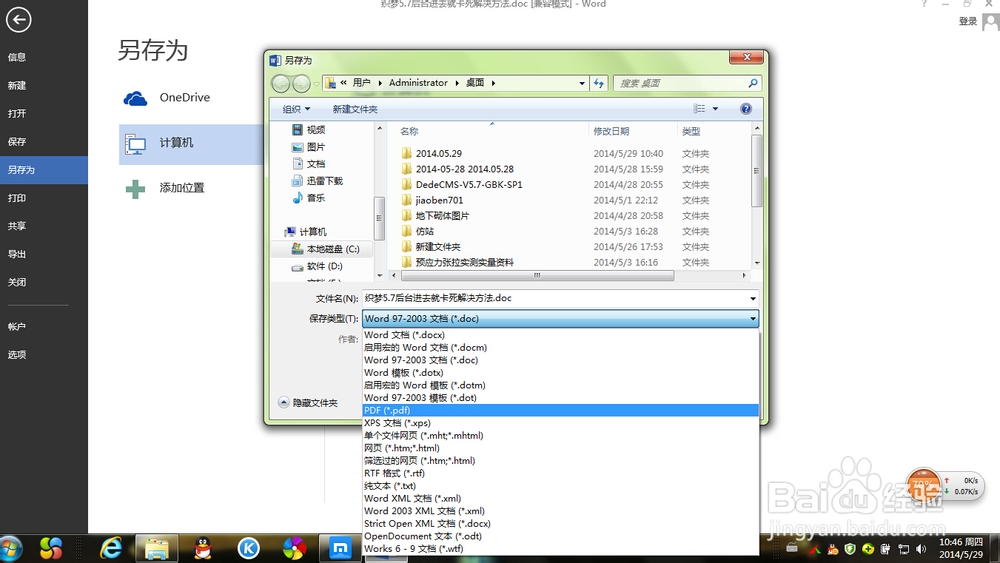The image size is (1000, 563).
Task: Expand the view options dropdown arrow
Action: pyautogui.click(x=715, y=109)
